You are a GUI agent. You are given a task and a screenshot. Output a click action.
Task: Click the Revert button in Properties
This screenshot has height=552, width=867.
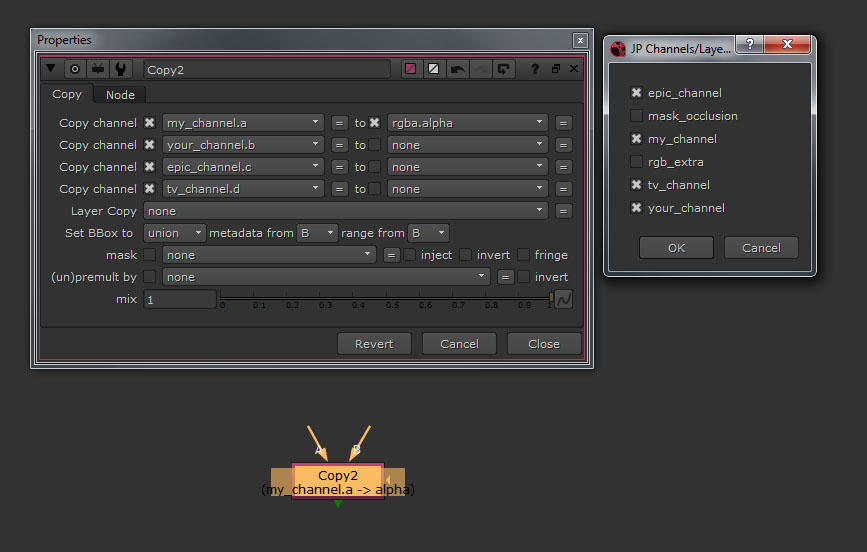(x=373, y=344)
